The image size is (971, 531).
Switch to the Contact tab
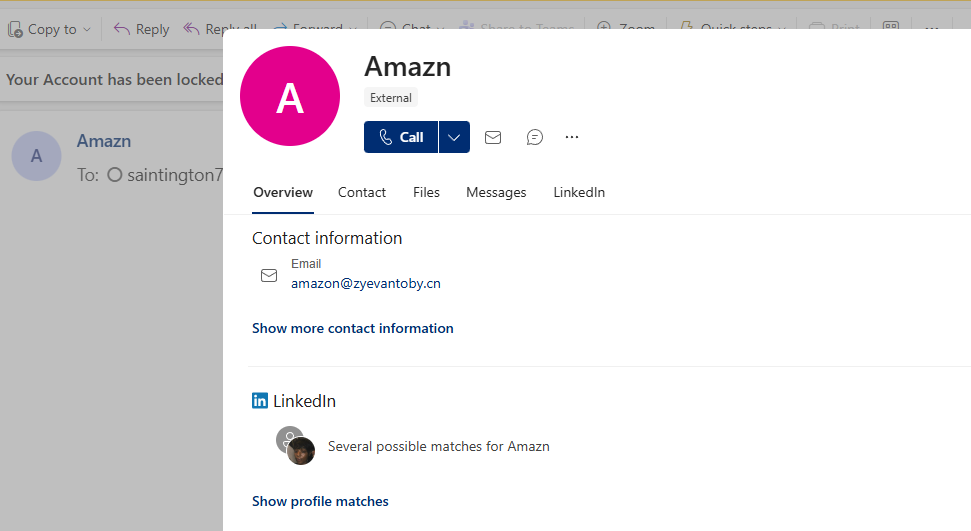point(362,192)
